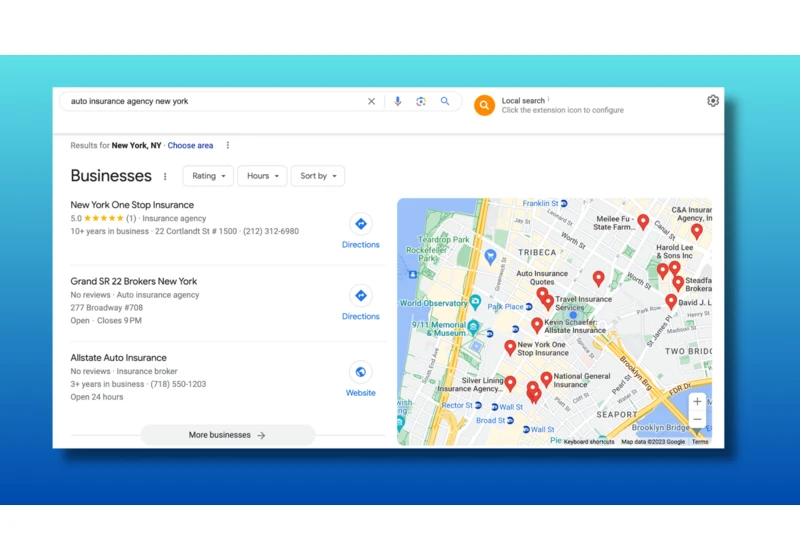Viewport: 800px width, 560px height.
Task: Open the Sort by dropdown
Action: click(318, 176)
